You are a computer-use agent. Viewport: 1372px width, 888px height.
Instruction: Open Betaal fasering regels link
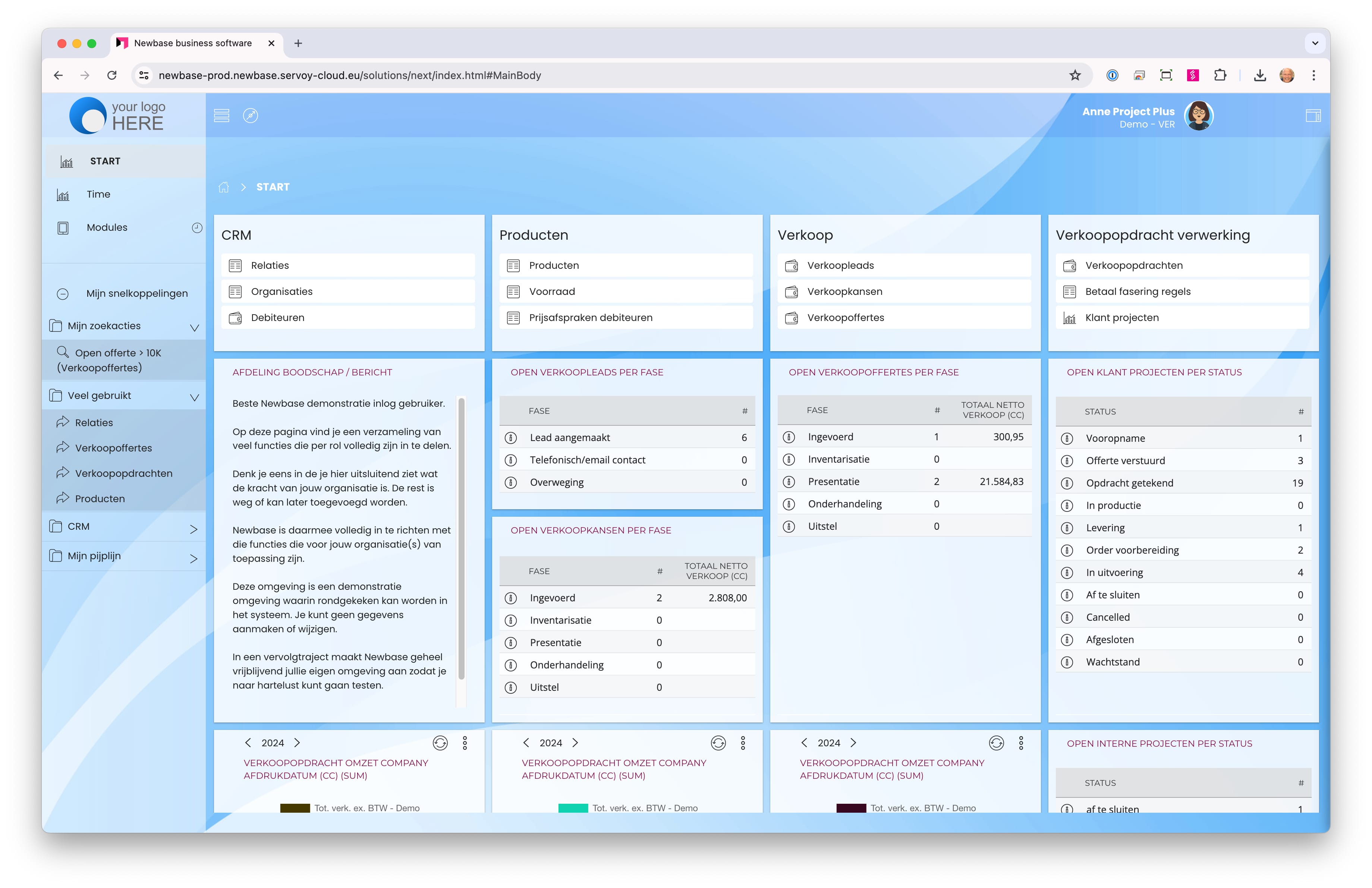[x=1137, y=292]
